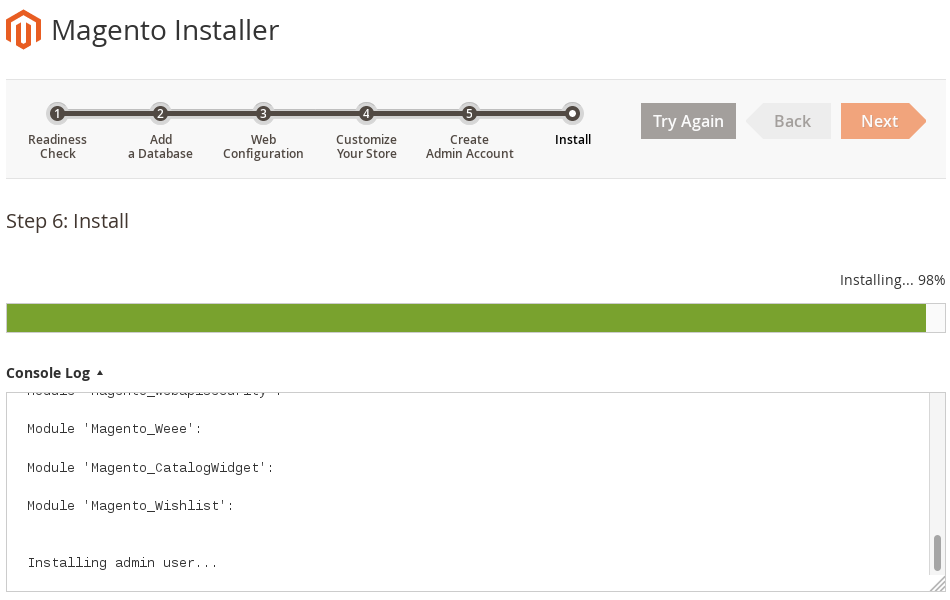
Task: Click the Customize Your Store step label
Action: (367, 147)
